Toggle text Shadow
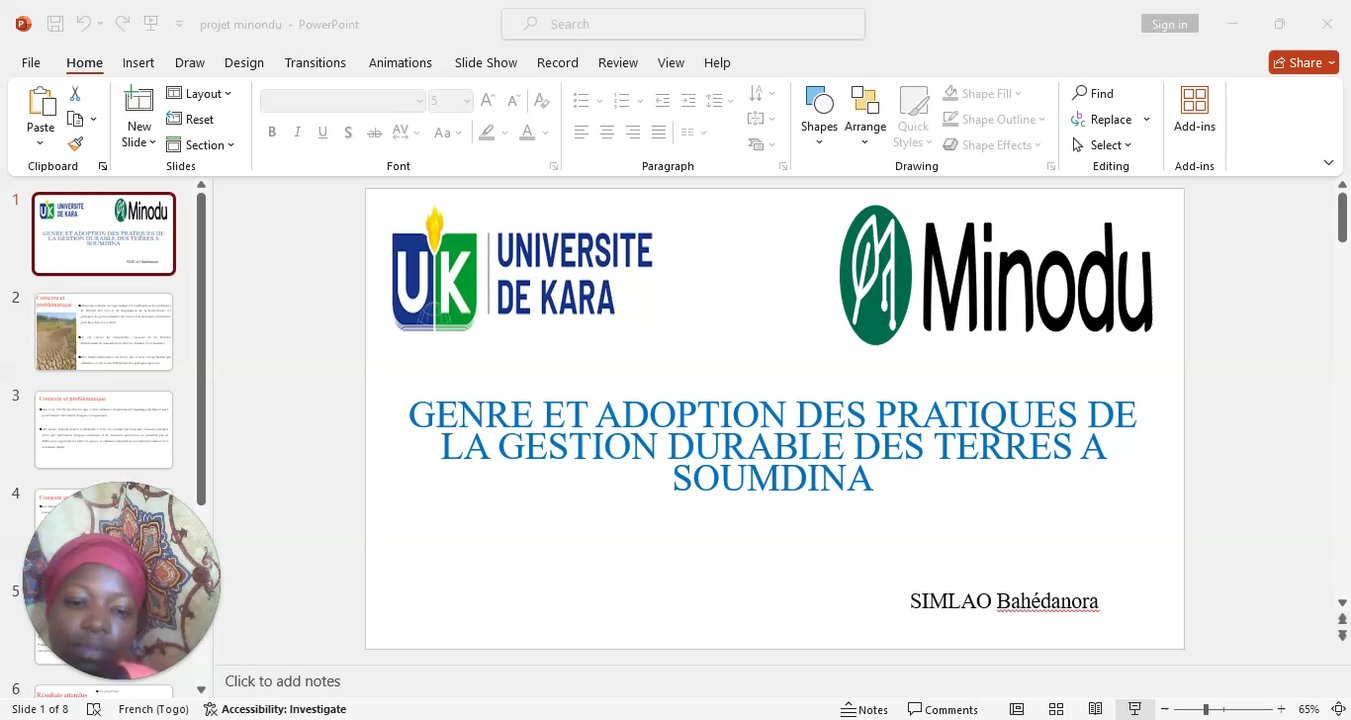The height and width of the screenshot is (720, 1351). coord(348,132)
